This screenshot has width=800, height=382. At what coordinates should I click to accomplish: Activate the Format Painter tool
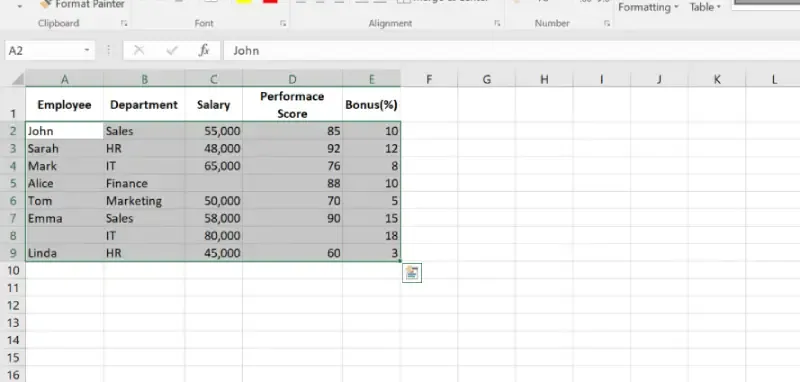82,5
